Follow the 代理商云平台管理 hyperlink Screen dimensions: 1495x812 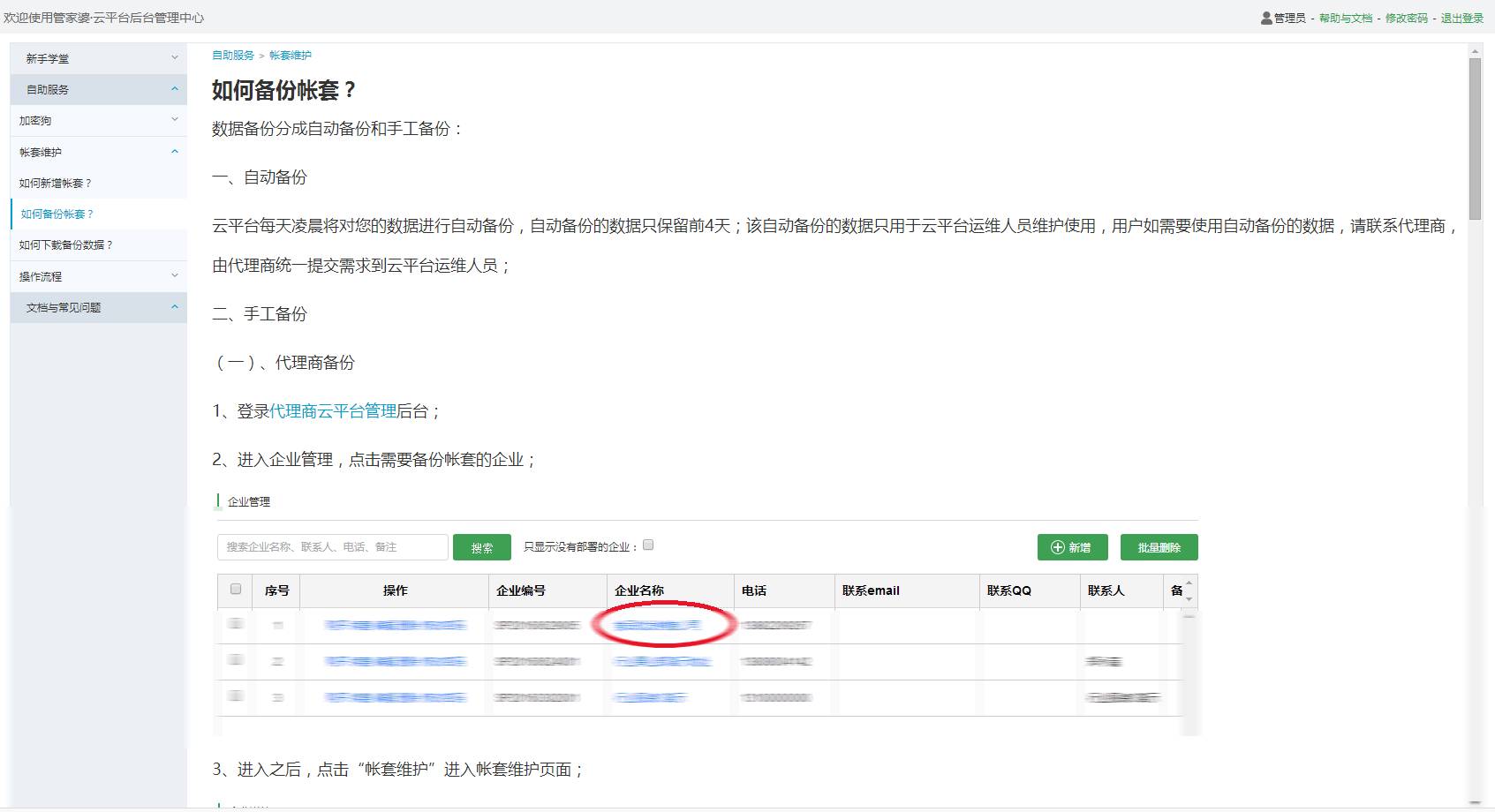333,410
